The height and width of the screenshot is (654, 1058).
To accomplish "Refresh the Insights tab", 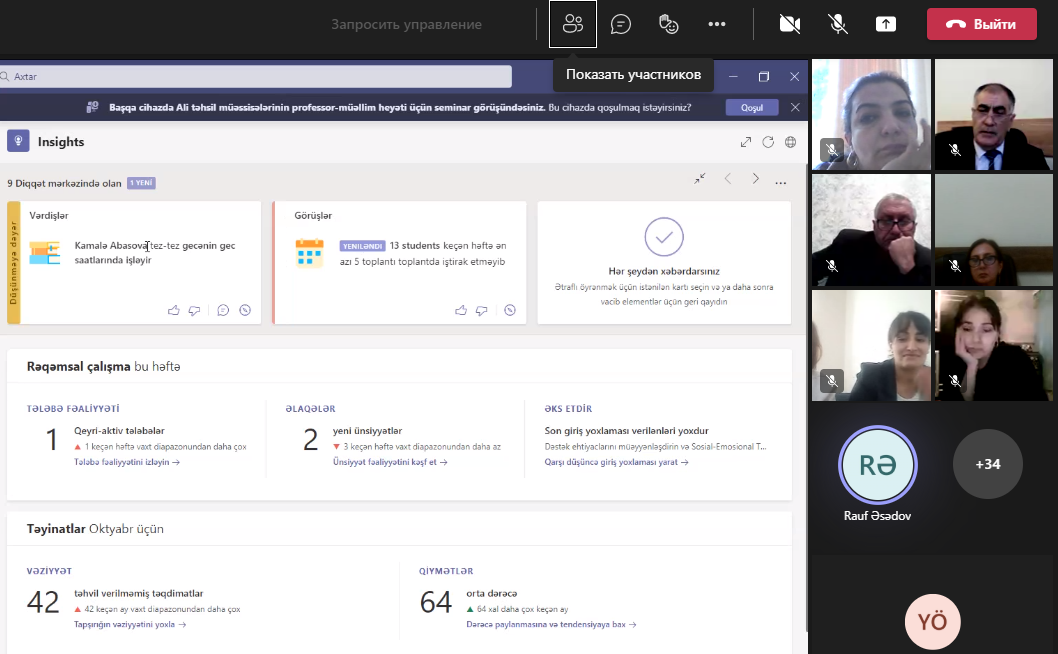I will tap(768, 142).
